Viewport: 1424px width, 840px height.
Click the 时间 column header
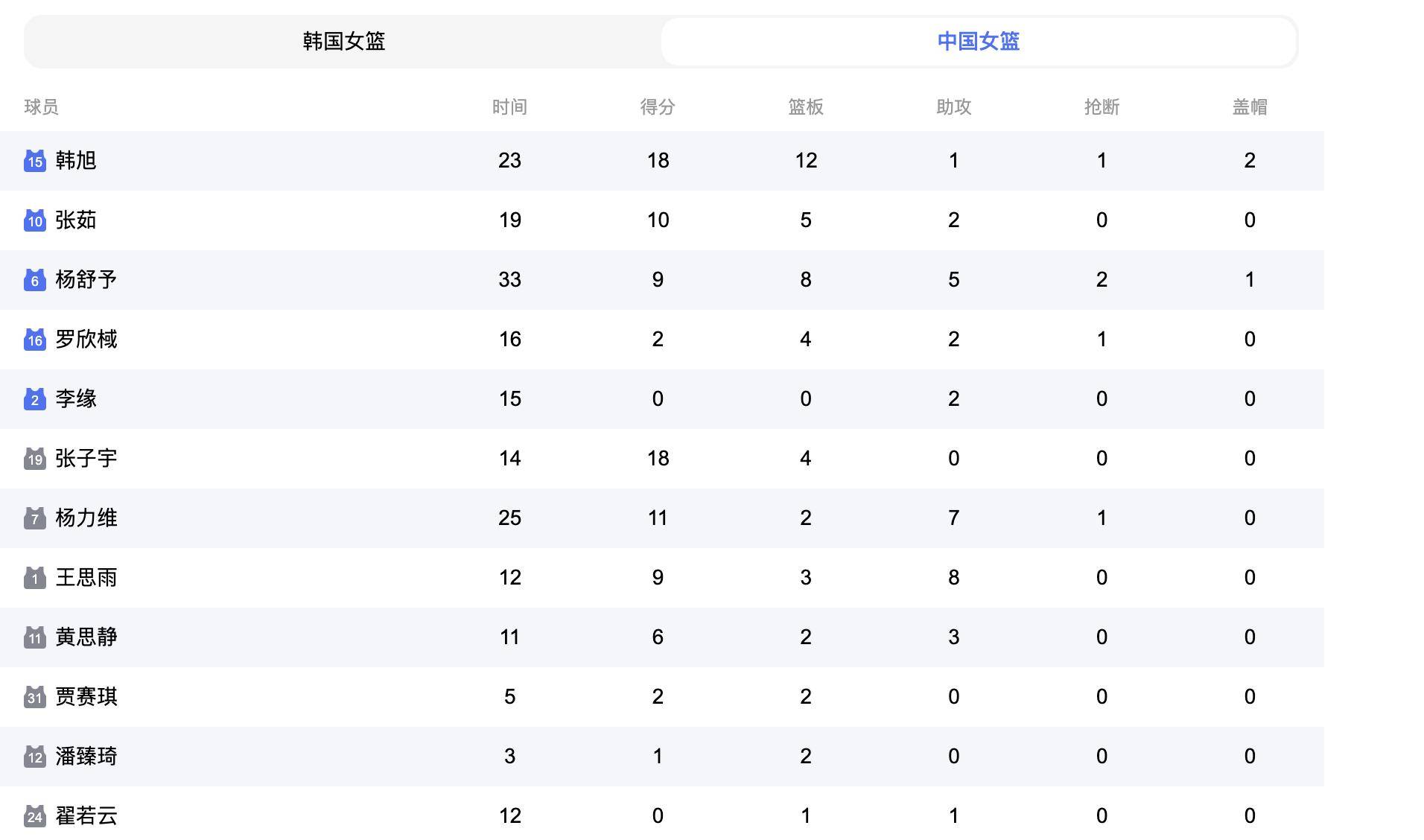pos(509,107)
